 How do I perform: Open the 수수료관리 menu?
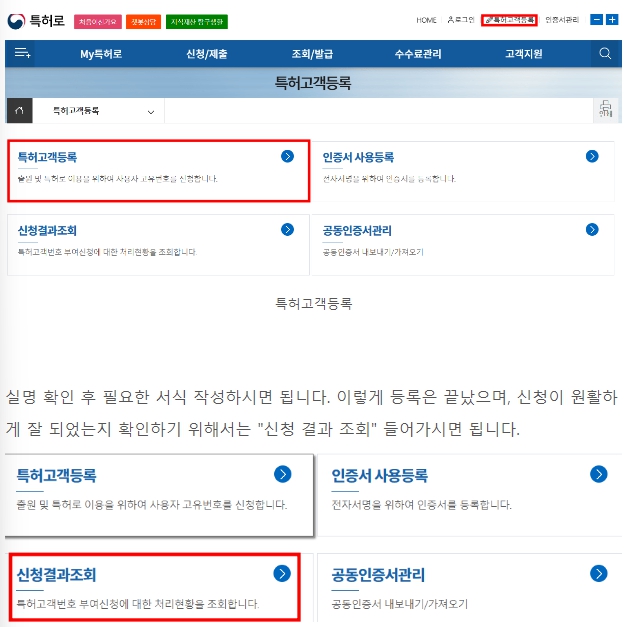click(x=418, y=54)
